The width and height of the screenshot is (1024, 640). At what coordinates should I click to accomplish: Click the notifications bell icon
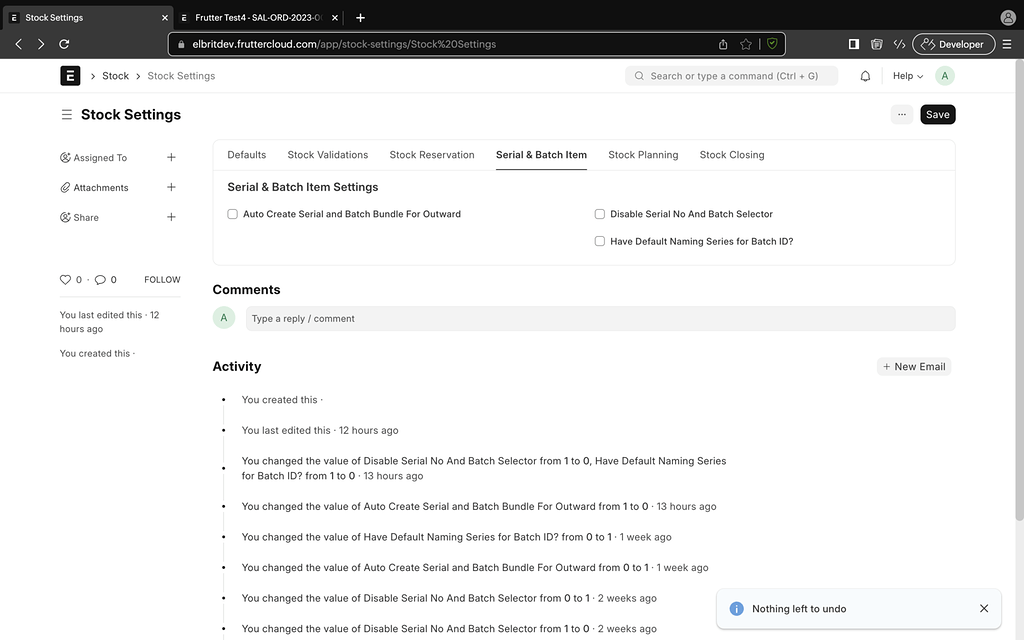[865, 75]
